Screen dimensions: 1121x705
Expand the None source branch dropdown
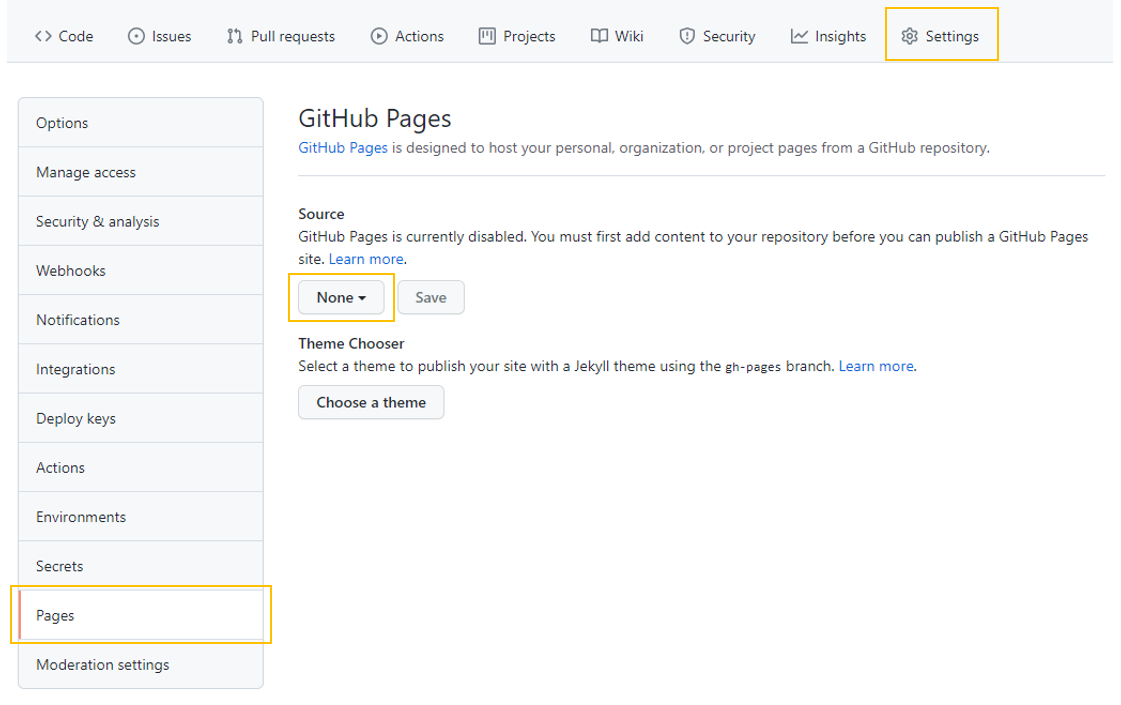(x=341, y=297)
